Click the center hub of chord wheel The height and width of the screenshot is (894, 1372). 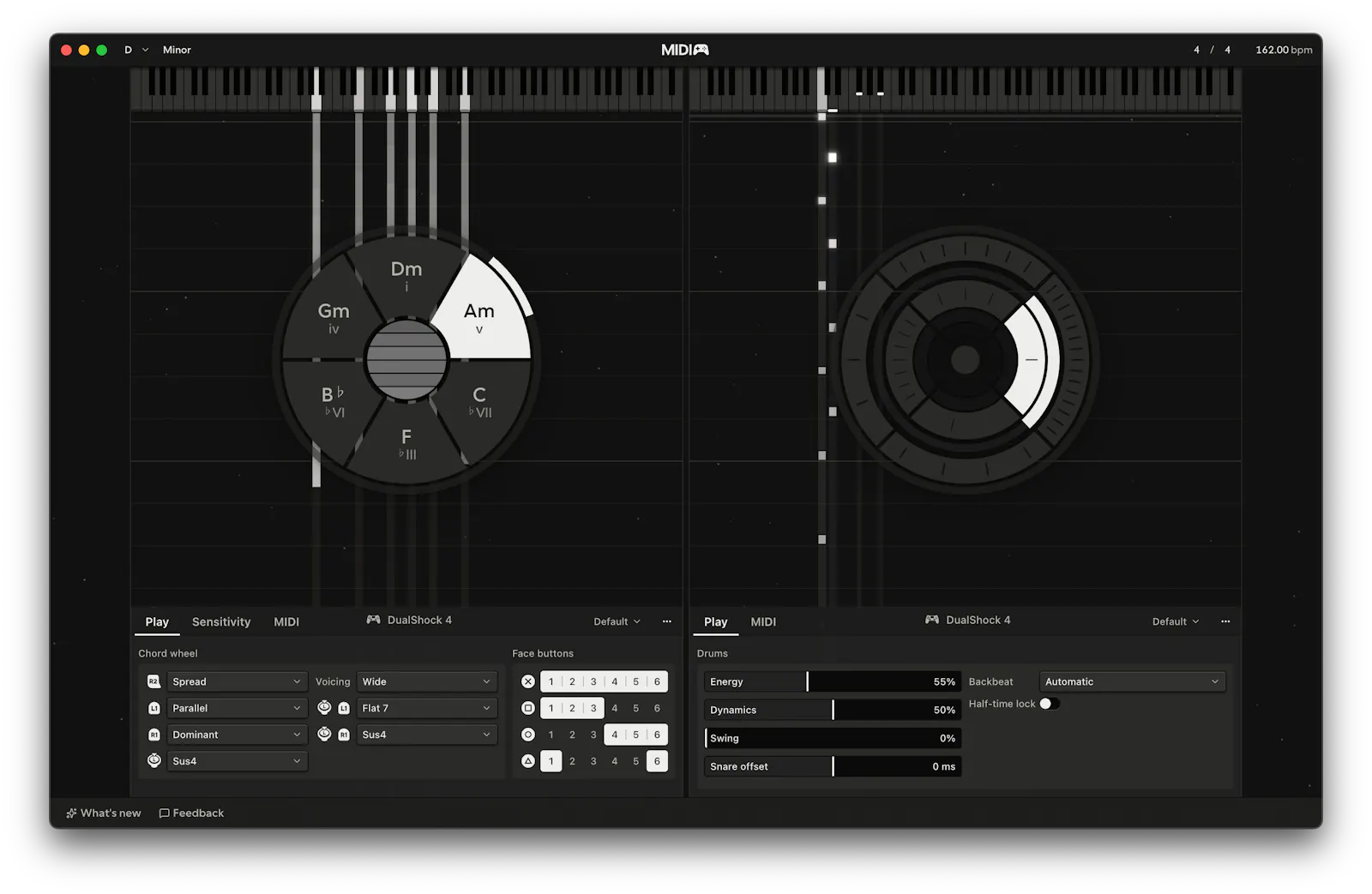click(406, 360)
